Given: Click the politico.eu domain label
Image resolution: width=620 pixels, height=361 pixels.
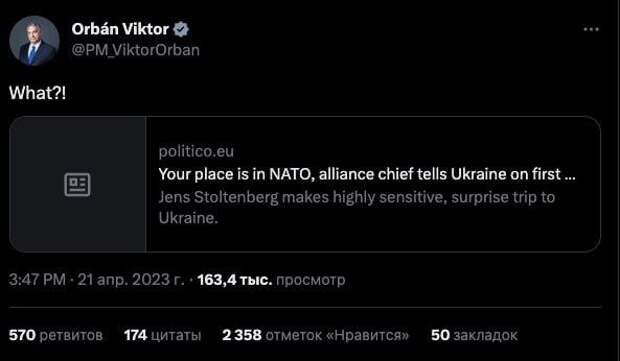Looking at the screenshot, I should 196,151.
